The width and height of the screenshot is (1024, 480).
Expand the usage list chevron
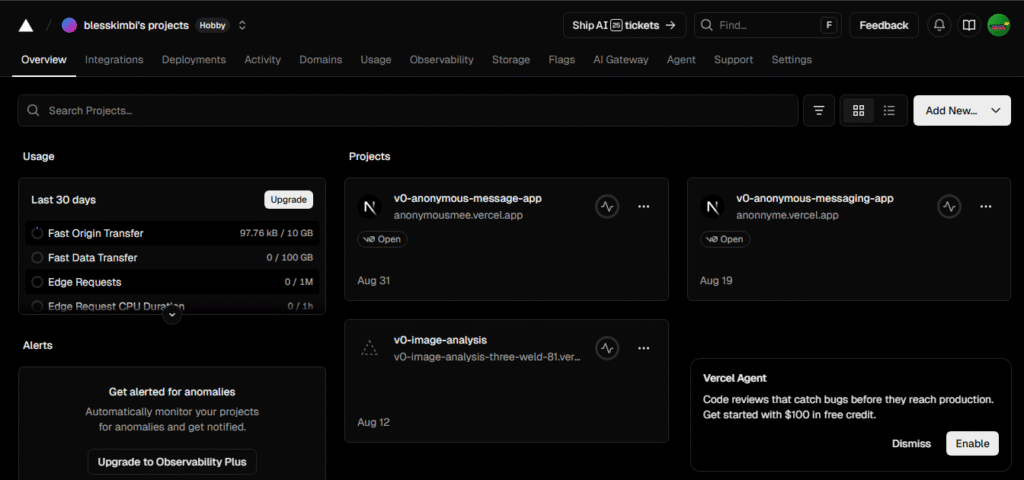point(172,314)
